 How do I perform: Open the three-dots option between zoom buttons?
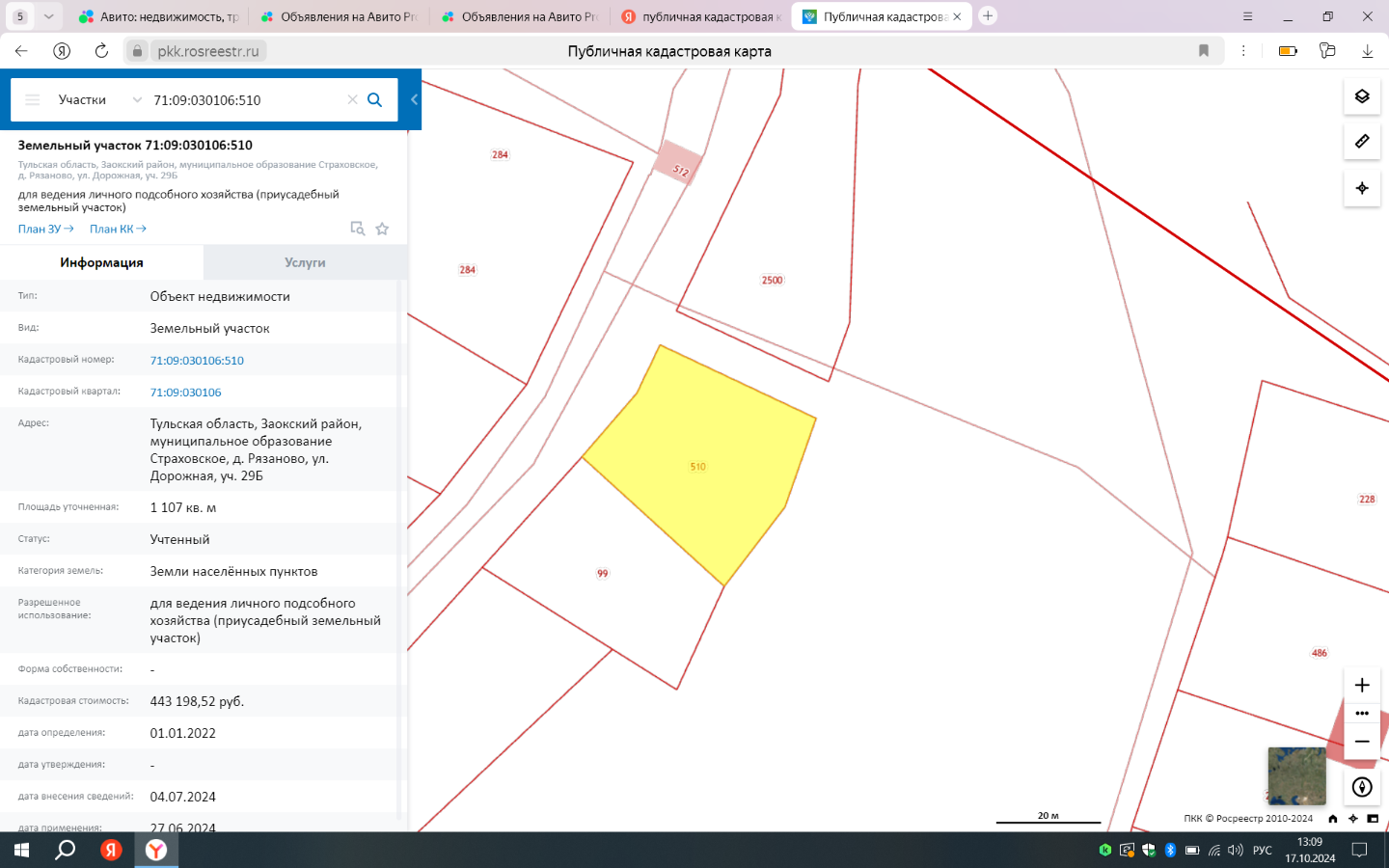pyautogui.click(x=1362, y=714)
